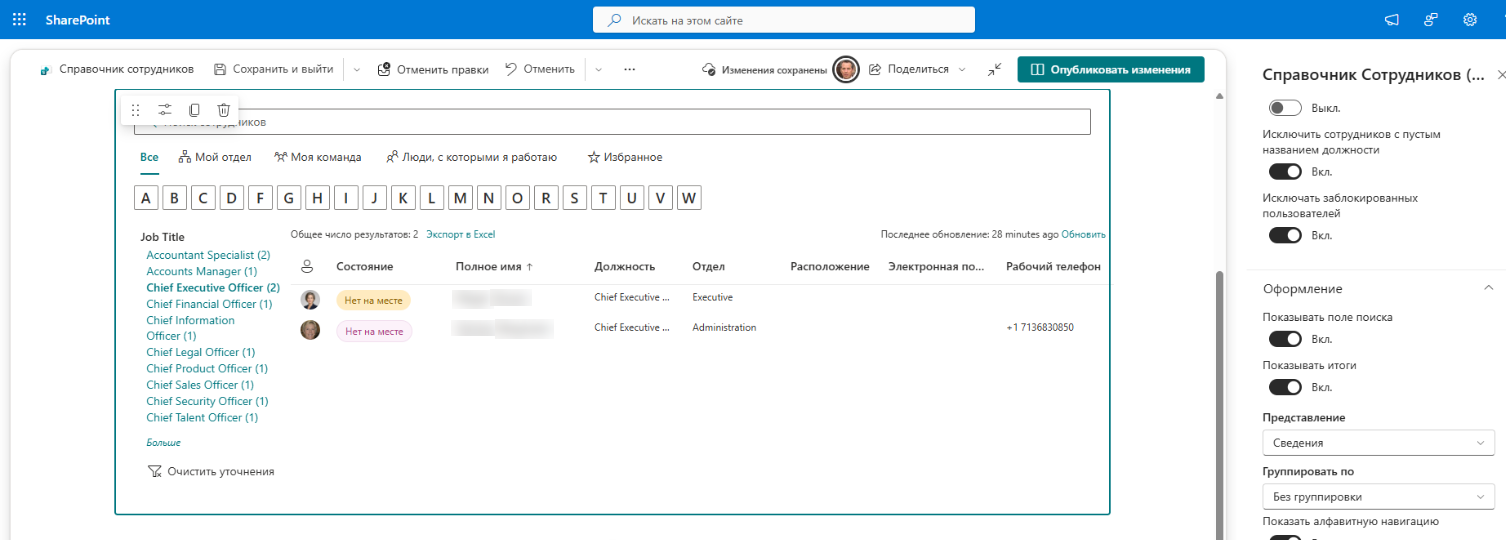This screenshot has width=1506, height=540.
Task: Select Chief Legal Officer (1) refiner
Action: [x=200, y=352]
